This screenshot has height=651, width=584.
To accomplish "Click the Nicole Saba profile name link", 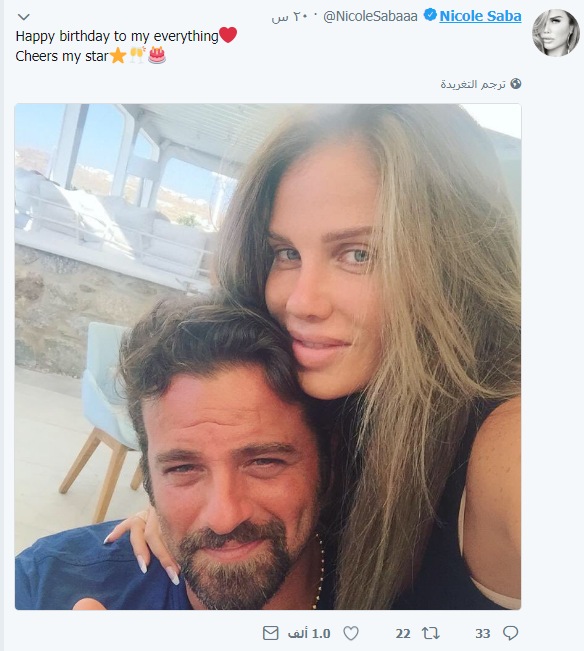I will click(x=480, y=16).
